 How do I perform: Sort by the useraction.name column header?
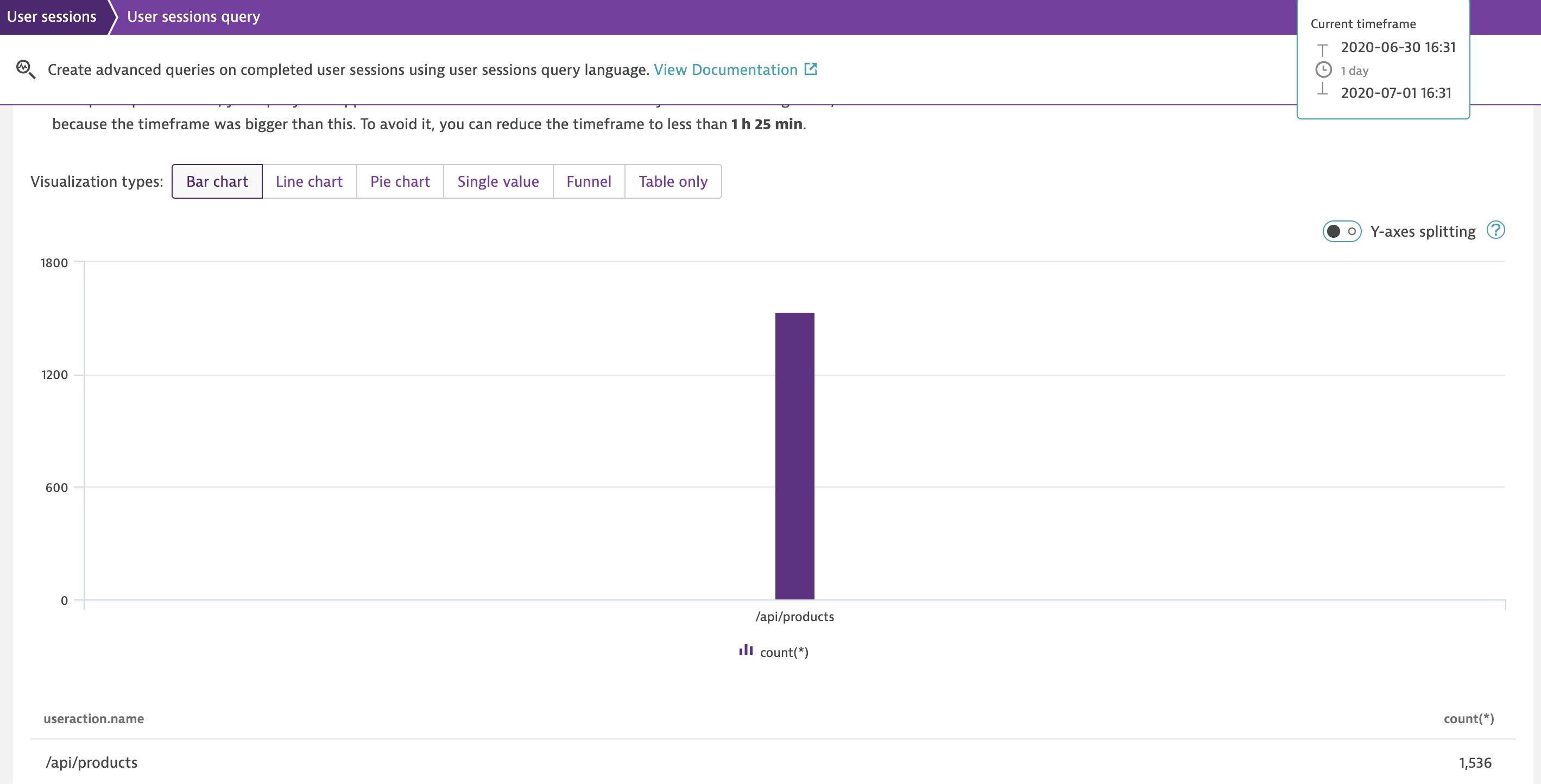point(93,718)
